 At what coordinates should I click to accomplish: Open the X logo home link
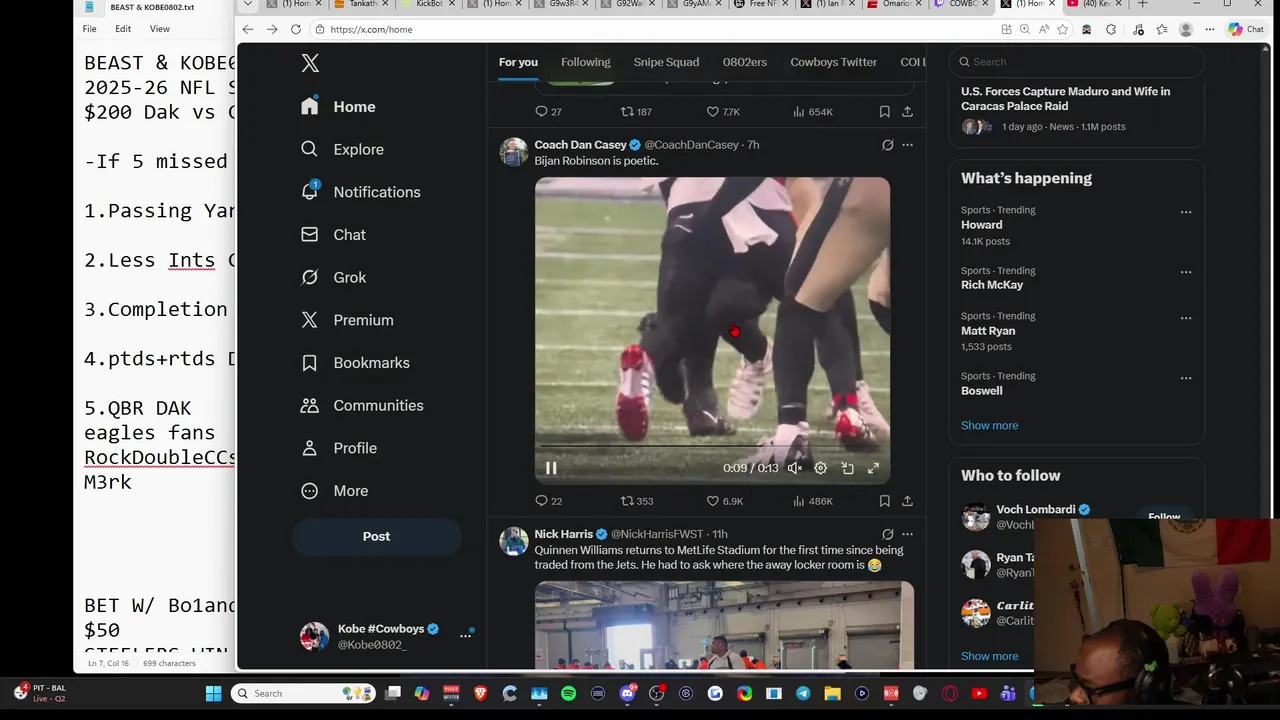click(x=310, y=63)
